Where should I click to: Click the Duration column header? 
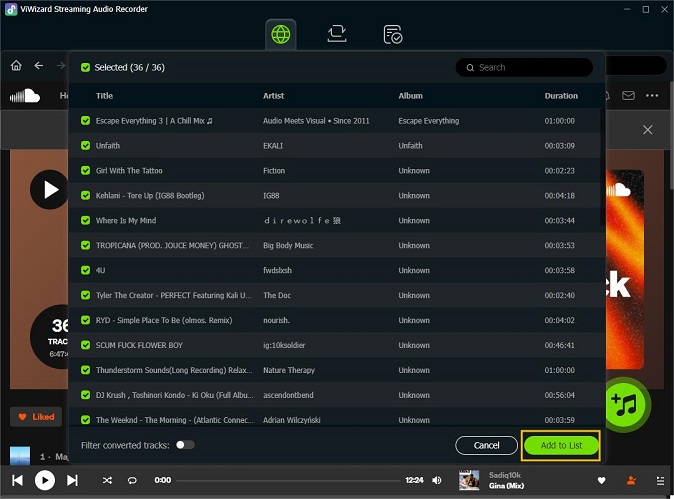(x=561, y=96)
